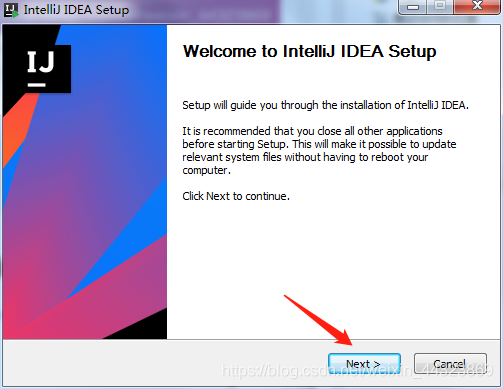Close the setup window with X
The width and height of the screenshot is (503, 389).
(477, 6)
